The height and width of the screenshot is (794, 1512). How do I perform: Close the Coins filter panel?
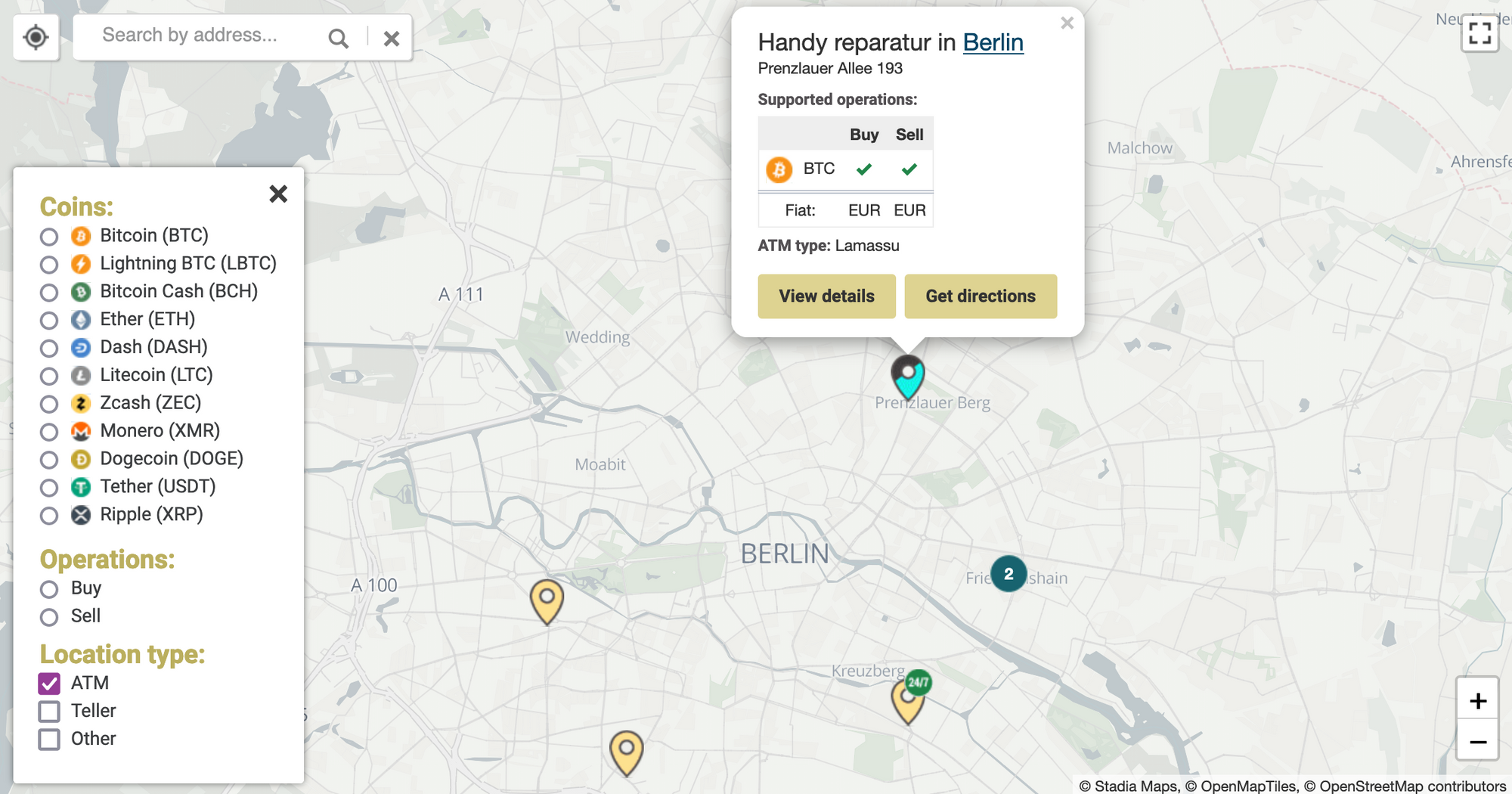coord(277,194)
